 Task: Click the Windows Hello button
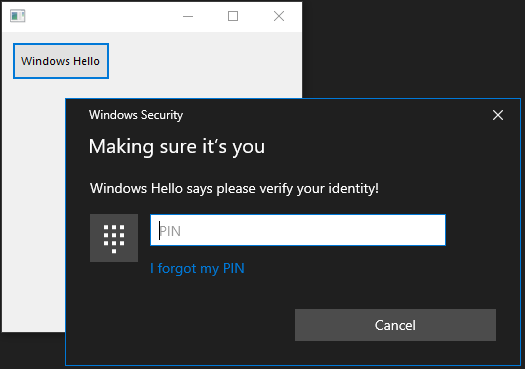click(61, 61)
